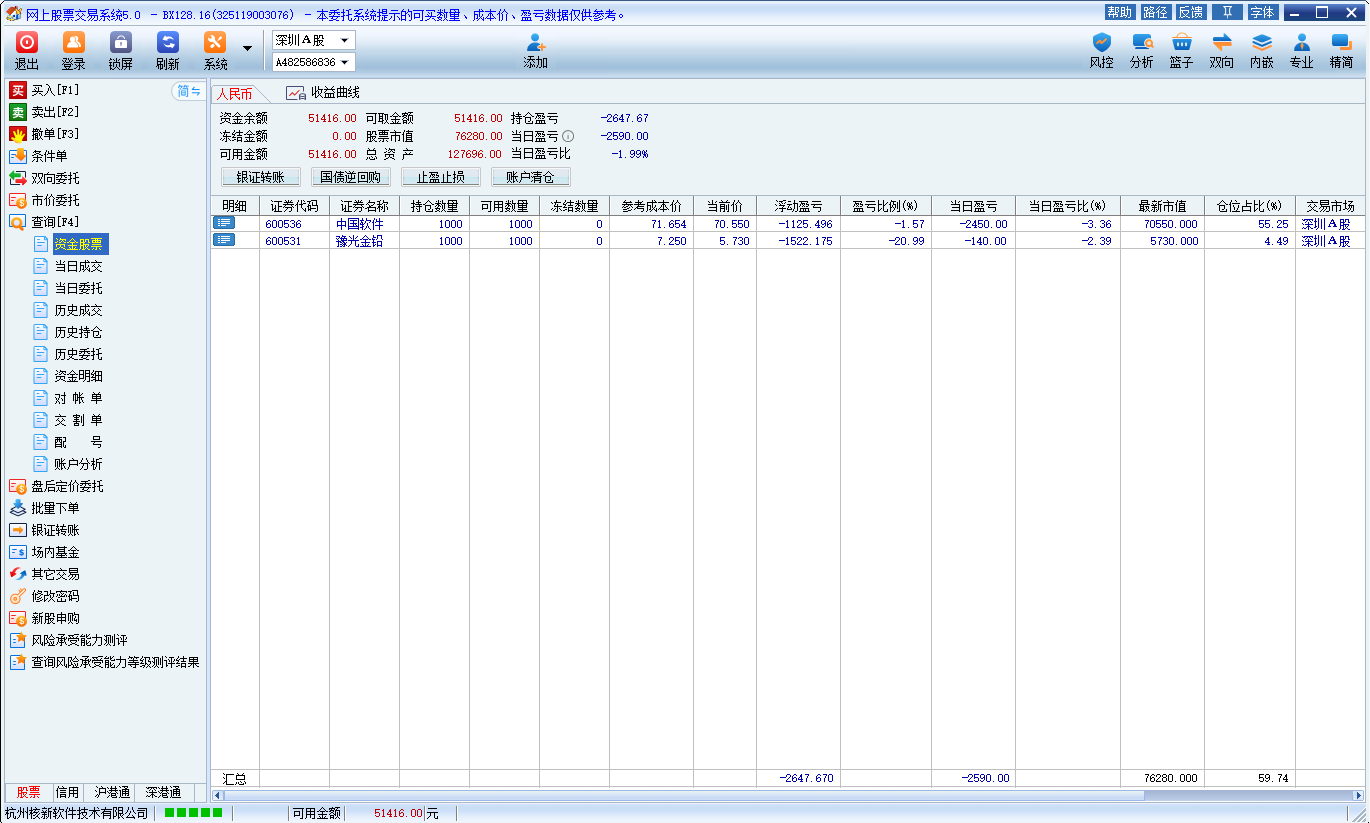This screenshot has height=823, width=1370.
Task: Click the 添加 add account icon
Action: (x=535, y=43)
